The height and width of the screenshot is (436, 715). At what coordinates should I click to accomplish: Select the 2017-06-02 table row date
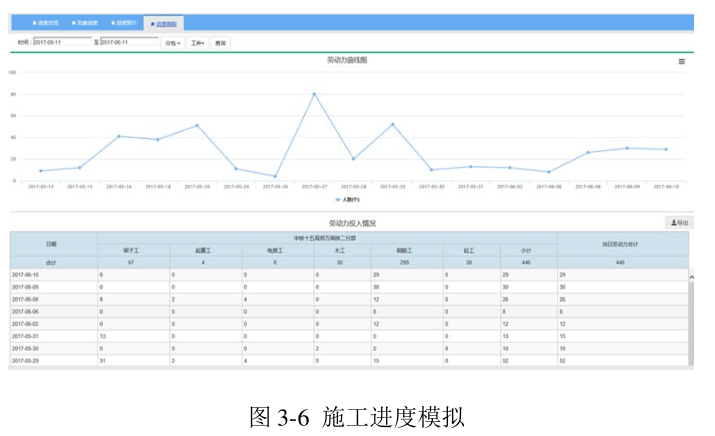(26, 324)
